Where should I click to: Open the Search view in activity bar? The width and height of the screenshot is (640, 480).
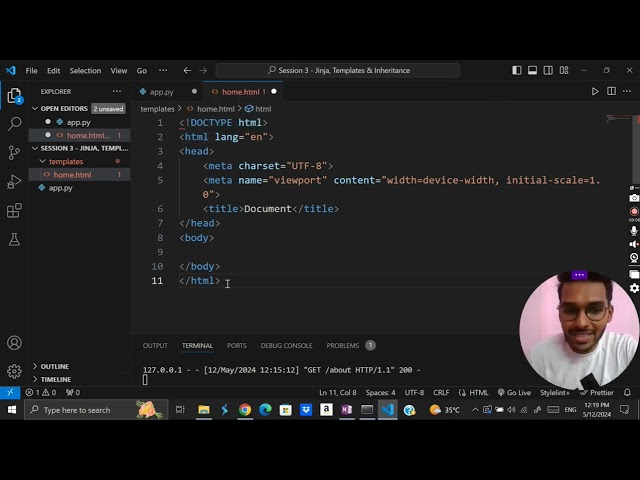(x=14, y=124)
